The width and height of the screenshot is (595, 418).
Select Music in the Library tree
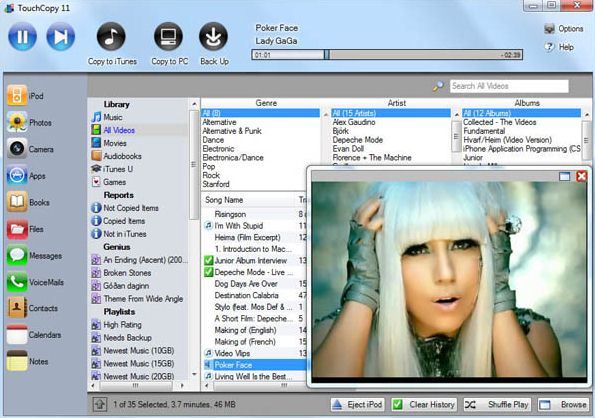pyautogui.click(x=107, y=117)
